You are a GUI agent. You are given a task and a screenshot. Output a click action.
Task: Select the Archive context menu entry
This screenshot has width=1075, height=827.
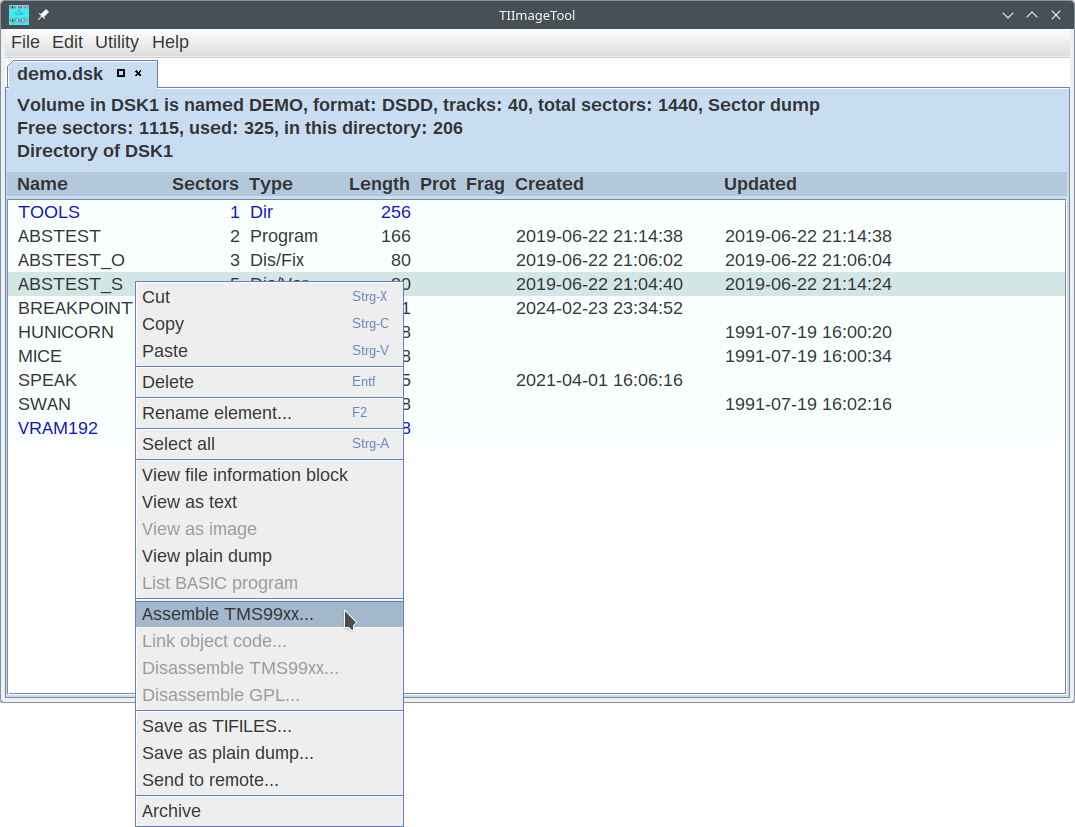(x=171, y=811)
